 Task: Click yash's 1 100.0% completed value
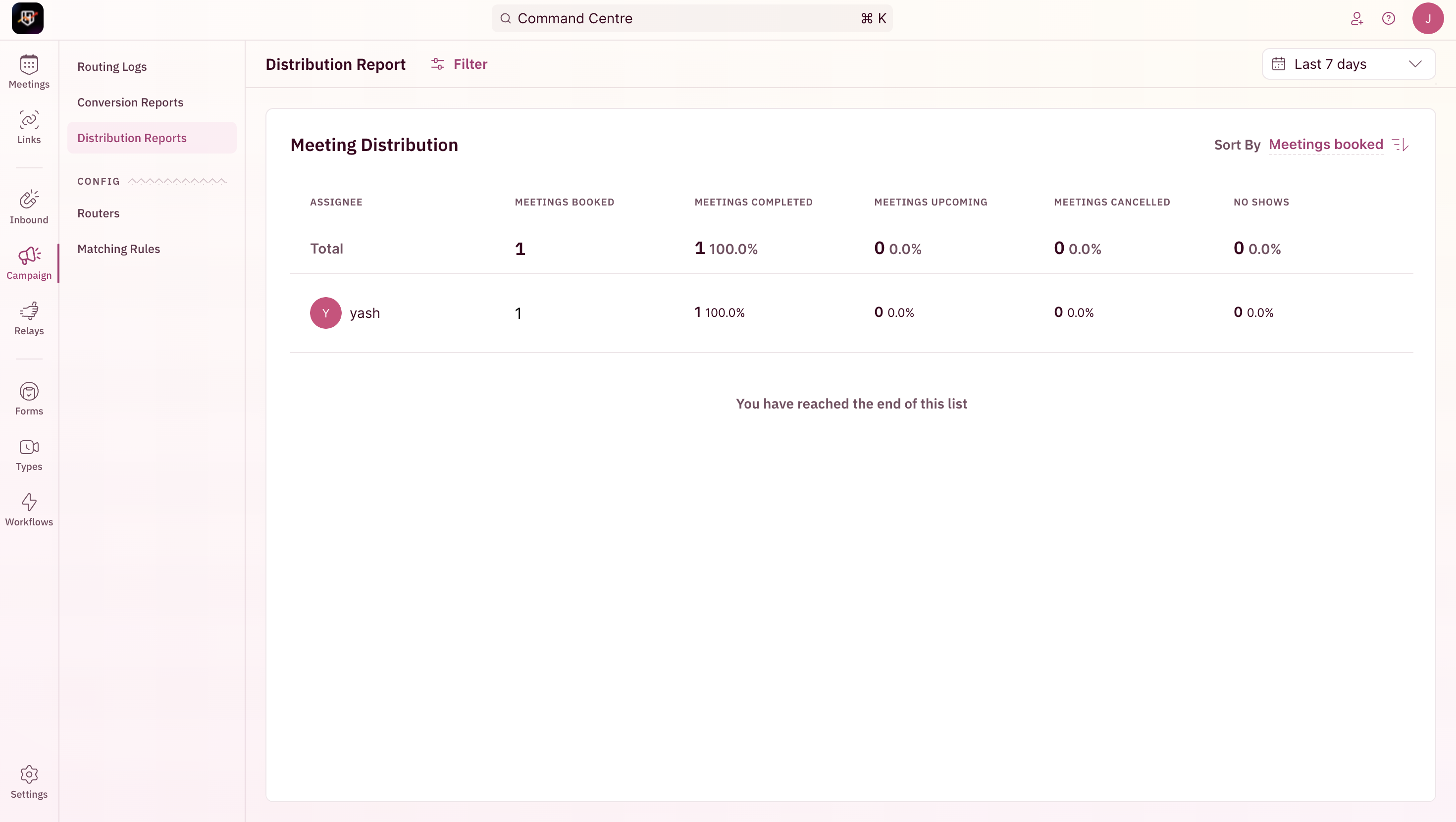(x=720, y=312)
